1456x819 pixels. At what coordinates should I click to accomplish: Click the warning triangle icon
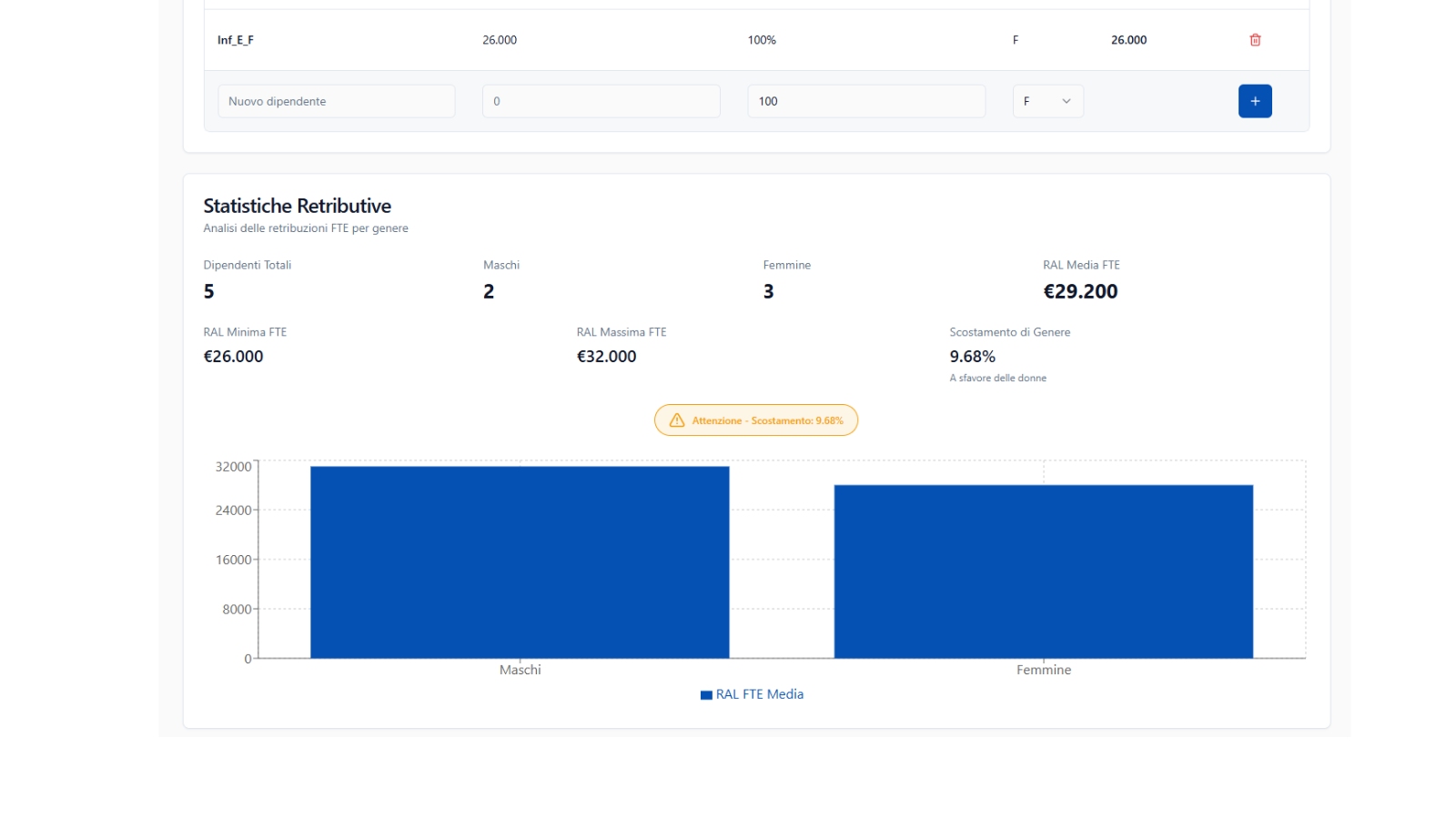point(677,420)
